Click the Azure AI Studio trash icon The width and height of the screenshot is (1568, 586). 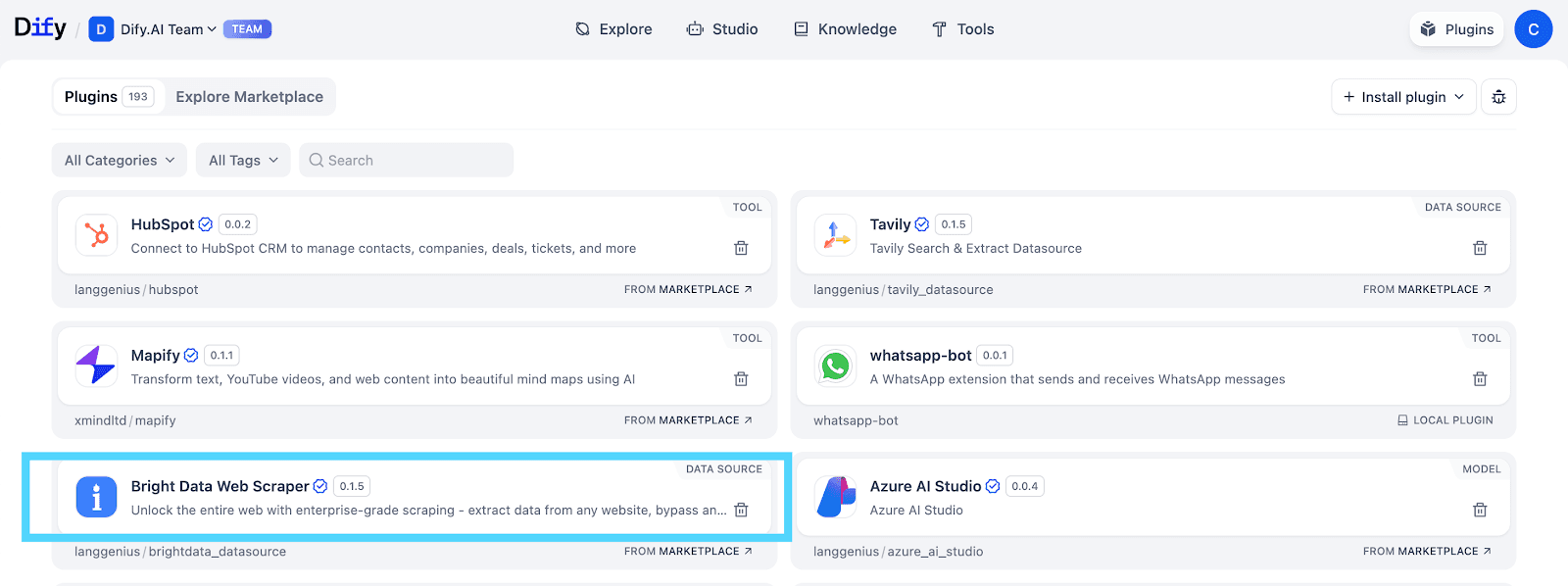[x=1480, y=510]
